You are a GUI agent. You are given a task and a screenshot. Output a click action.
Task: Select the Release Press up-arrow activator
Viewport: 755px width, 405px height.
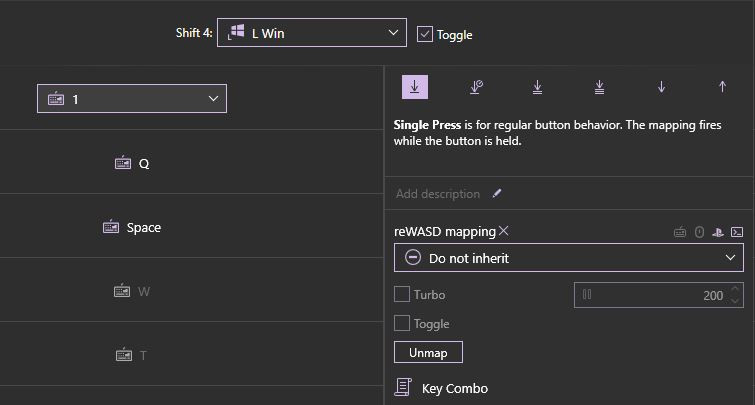point(722,87)
